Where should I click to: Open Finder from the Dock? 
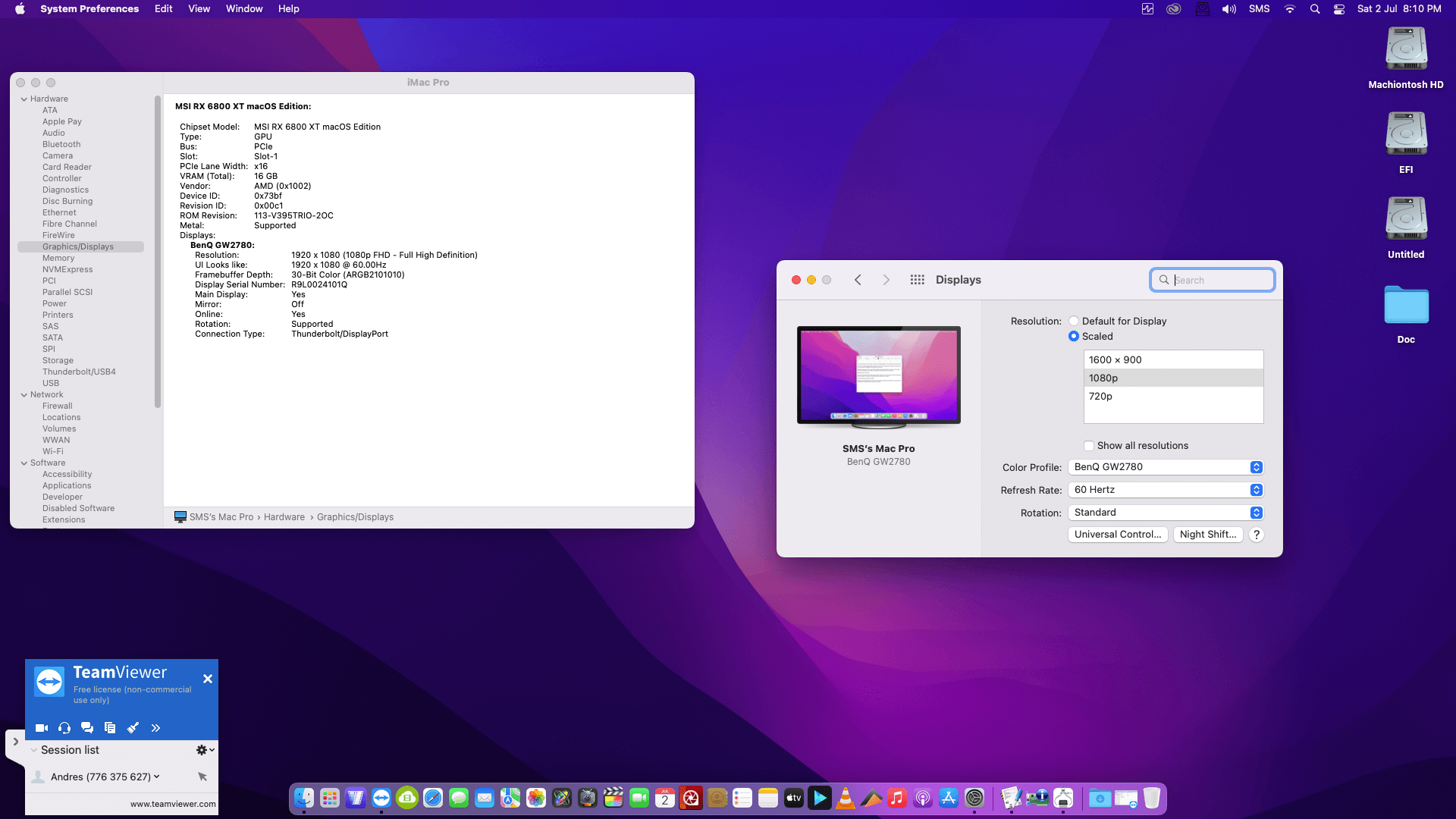[x=304, y=798]
